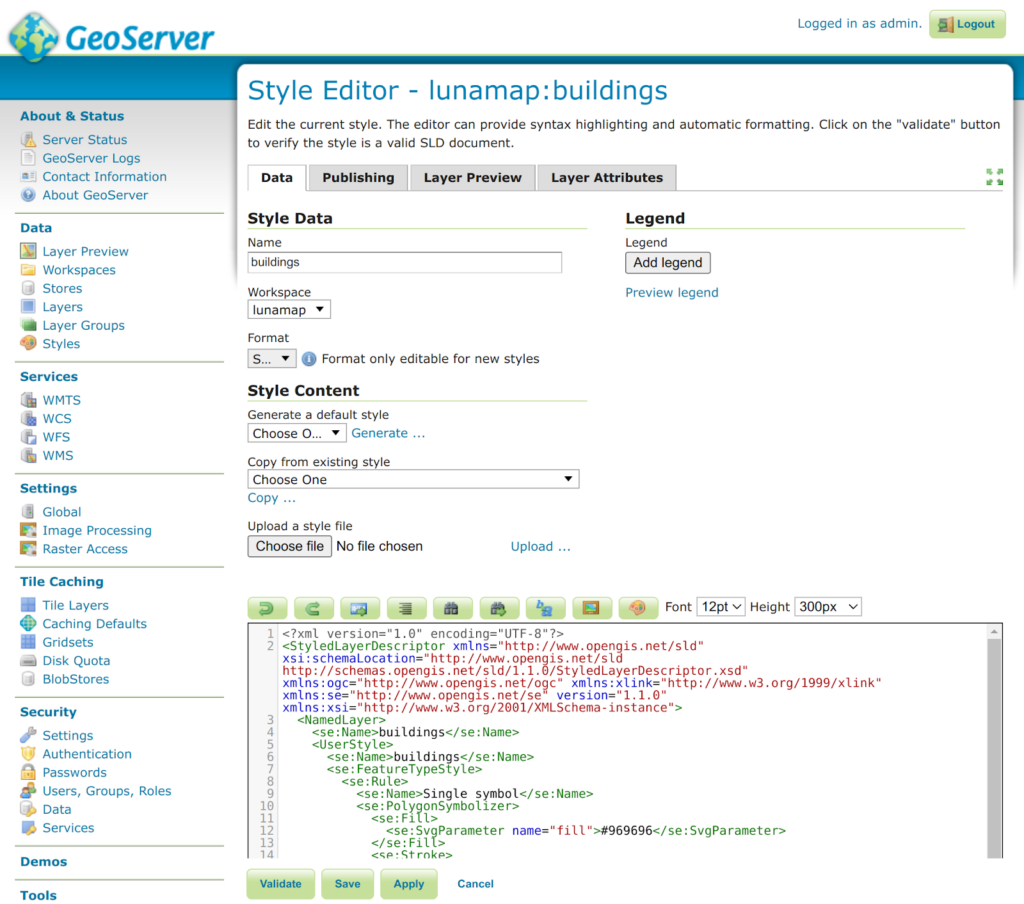Open the Workspace dropdown showing lunamap
The height and width of the screenshot is (904, 1024).
(289, 310)
